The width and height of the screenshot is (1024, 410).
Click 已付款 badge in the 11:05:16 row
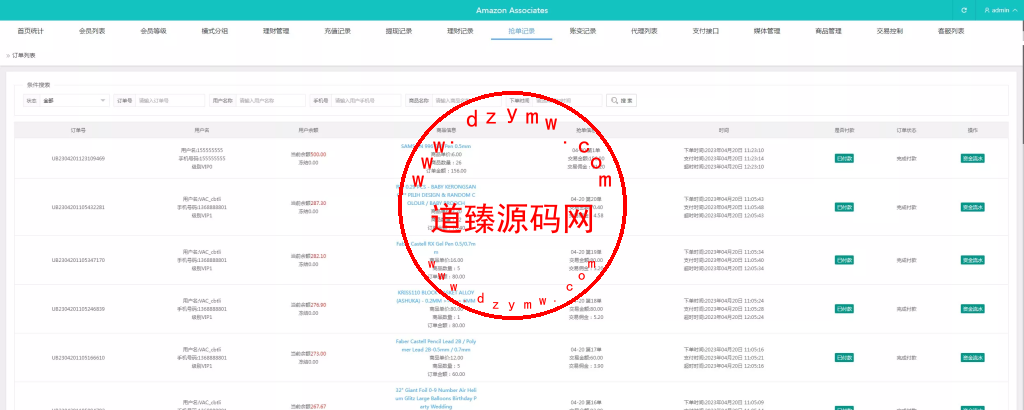[x=844, y=358]
